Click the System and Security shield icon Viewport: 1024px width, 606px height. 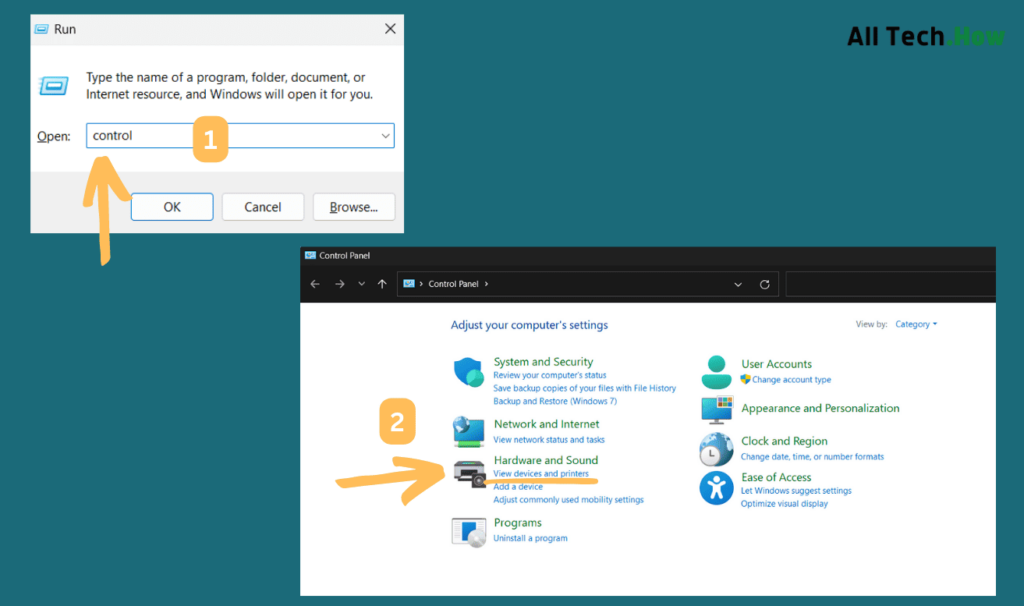coord(468,373)
